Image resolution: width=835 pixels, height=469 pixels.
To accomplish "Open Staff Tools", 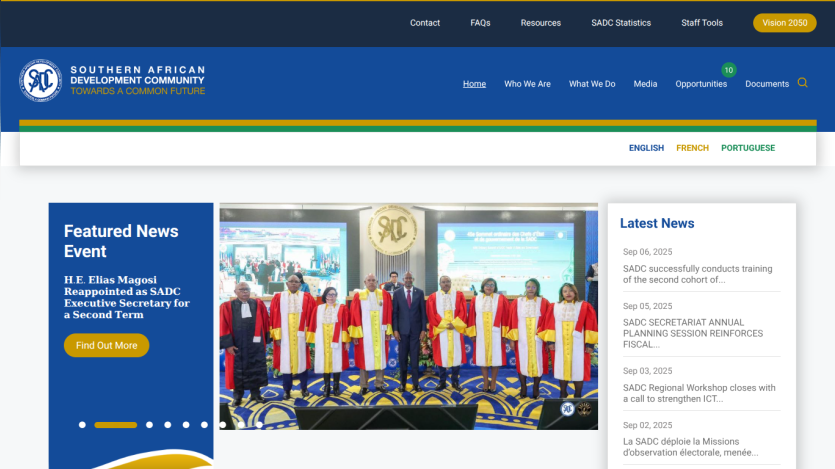I will 702,23.
